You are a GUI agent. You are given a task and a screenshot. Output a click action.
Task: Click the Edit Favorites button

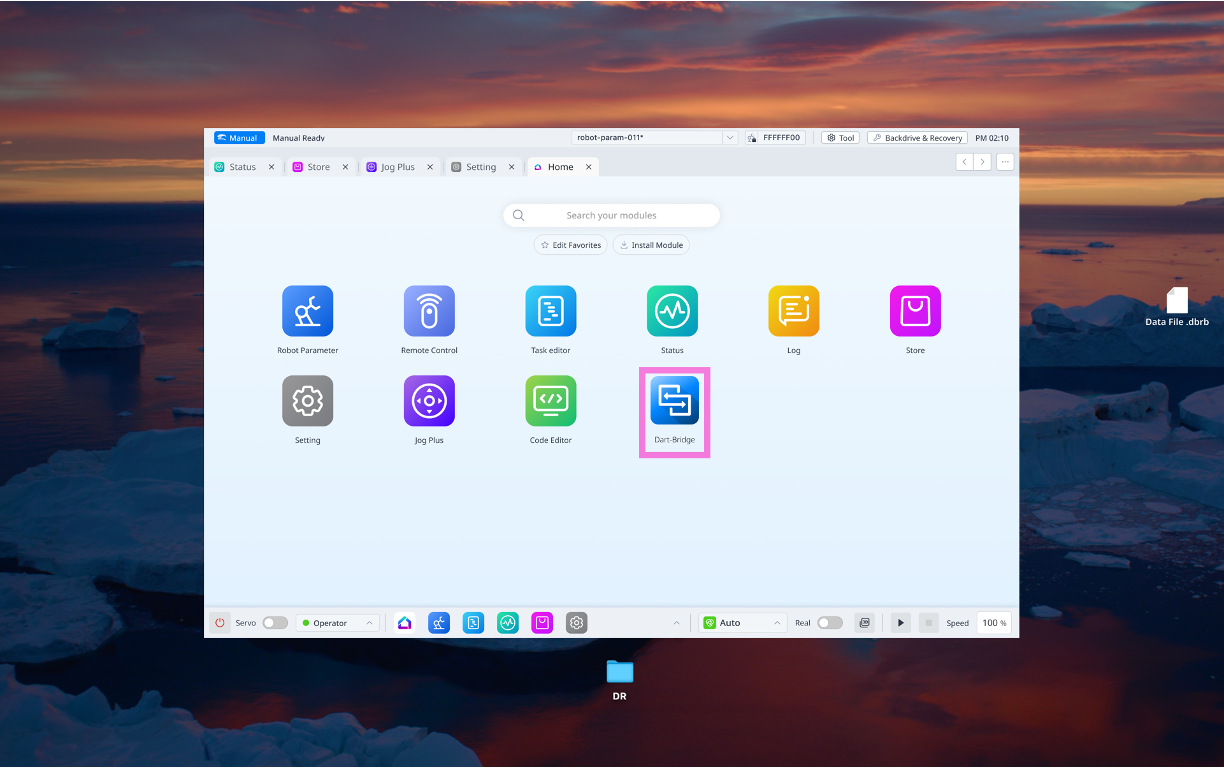pos(570,245)
